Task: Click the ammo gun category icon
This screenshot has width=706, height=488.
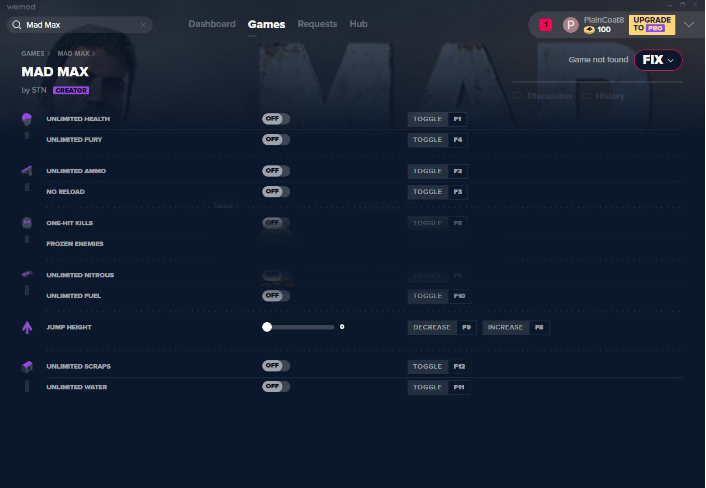Action: 27,171
